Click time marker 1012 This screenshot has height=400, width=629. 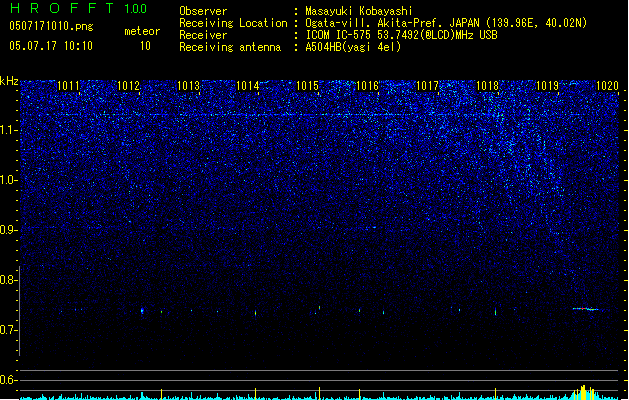pyautogui.click(x=128, y=86)
